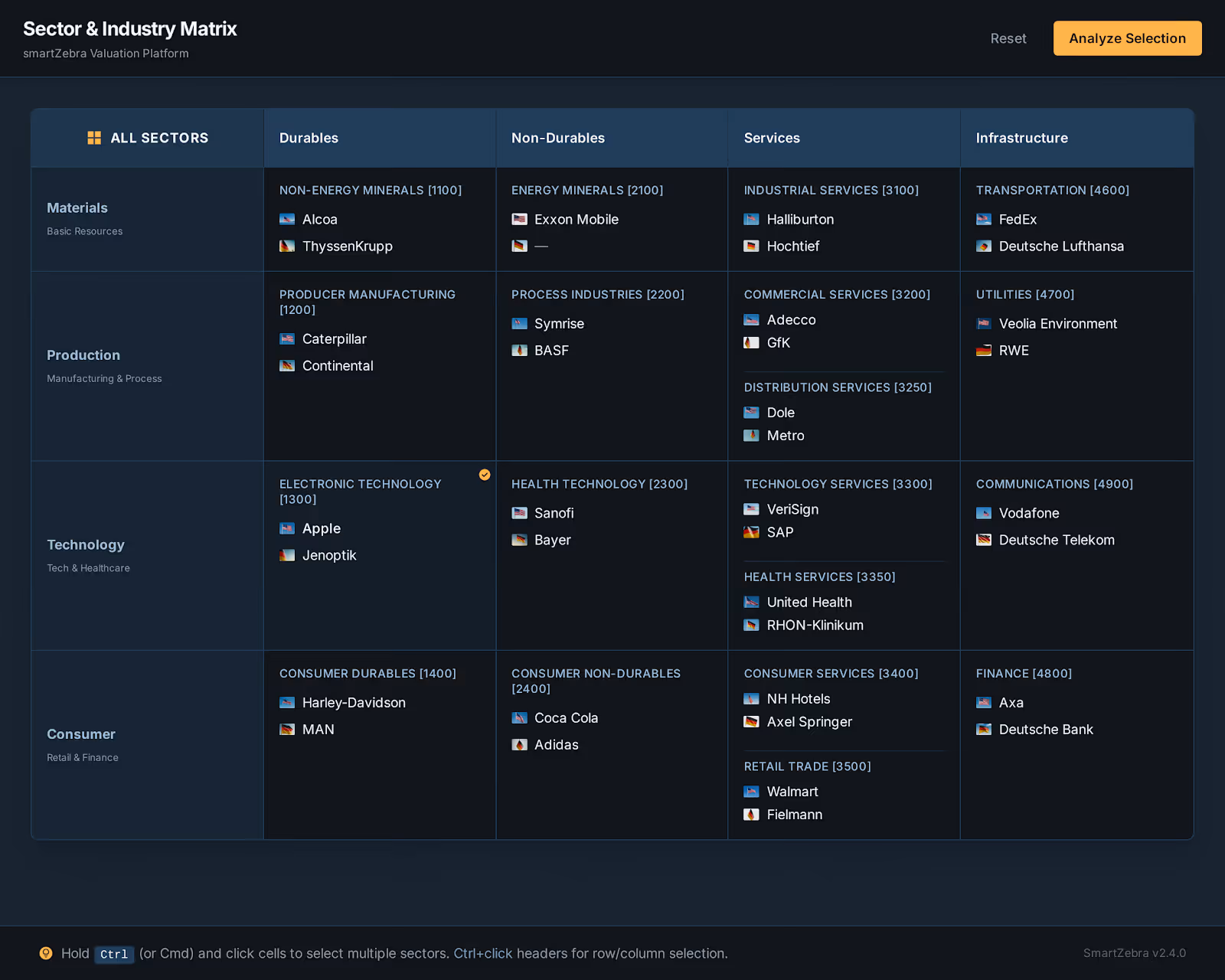Select Health Services [3350] sector
Viewport: 1225px width, 980px height.
click(844, 601)
